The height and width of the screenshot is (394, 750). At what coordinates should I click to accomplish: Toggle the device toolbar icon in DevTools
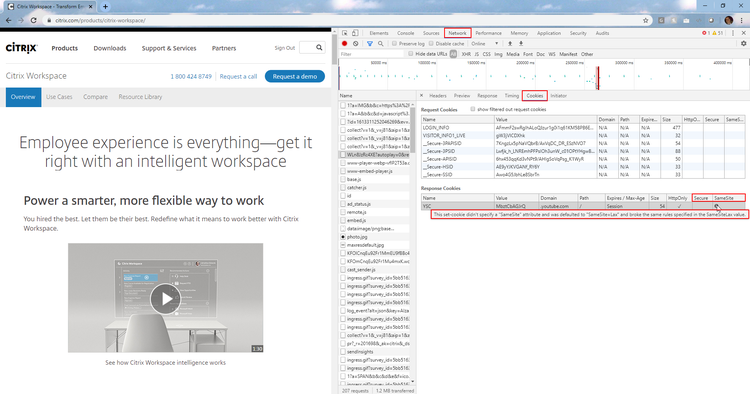click(355, 33)
